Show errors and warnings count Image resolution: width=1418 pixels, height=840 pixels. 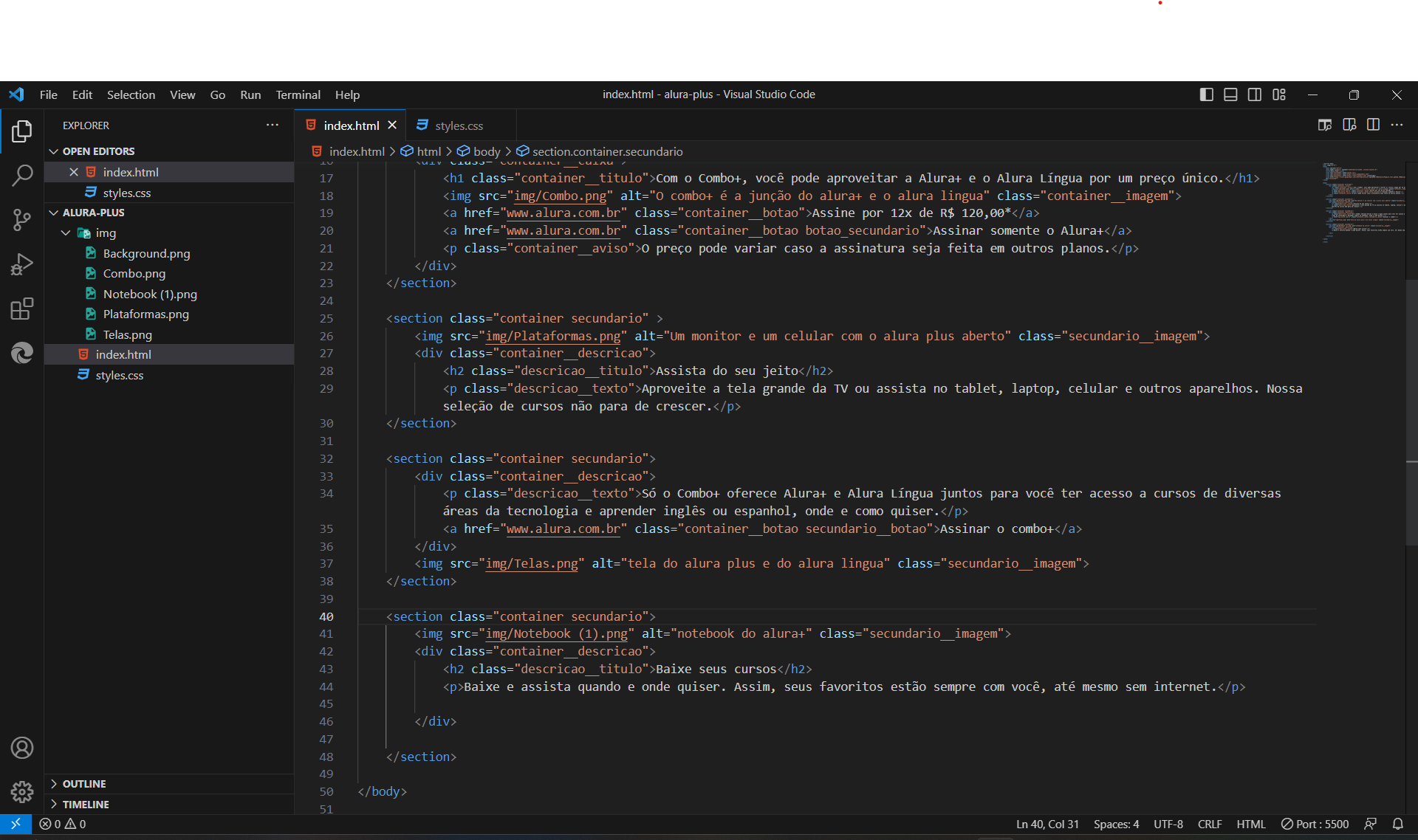63,824
